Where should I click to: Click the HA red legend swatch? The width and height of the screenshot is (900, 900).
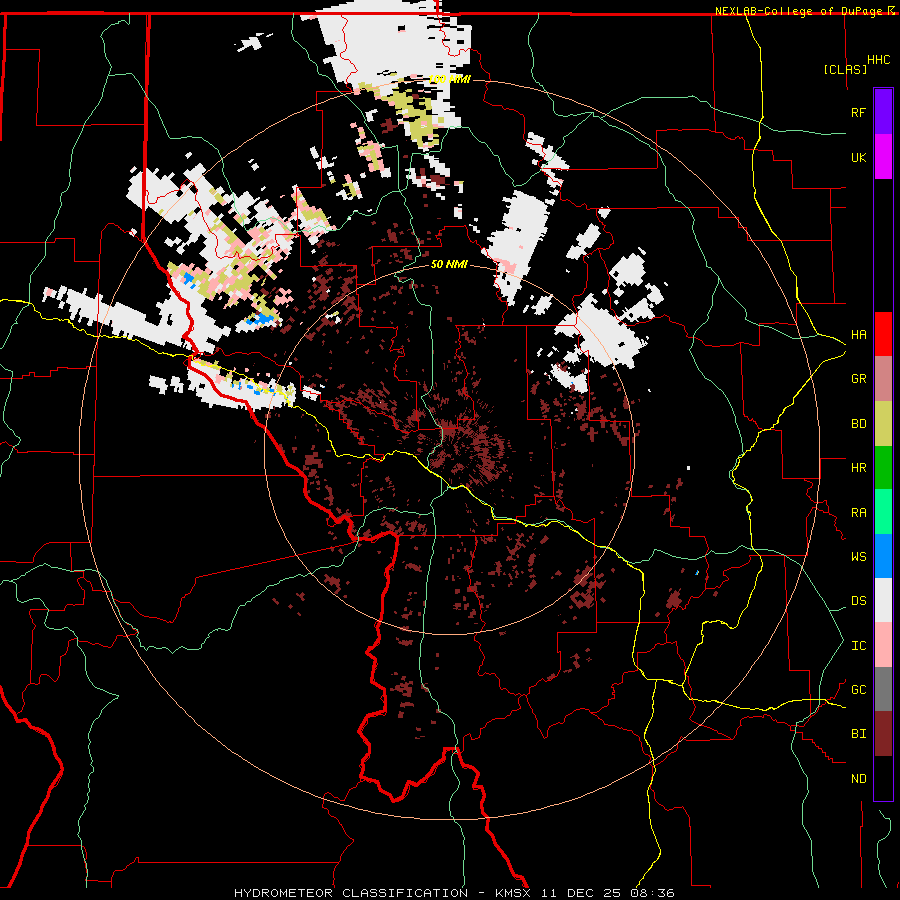(x=883, y=334)
